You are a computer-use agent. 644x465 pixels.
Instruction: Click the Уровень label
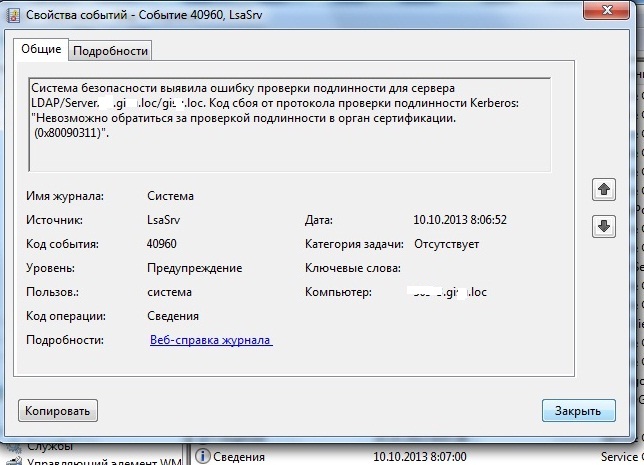coord(51,268)
